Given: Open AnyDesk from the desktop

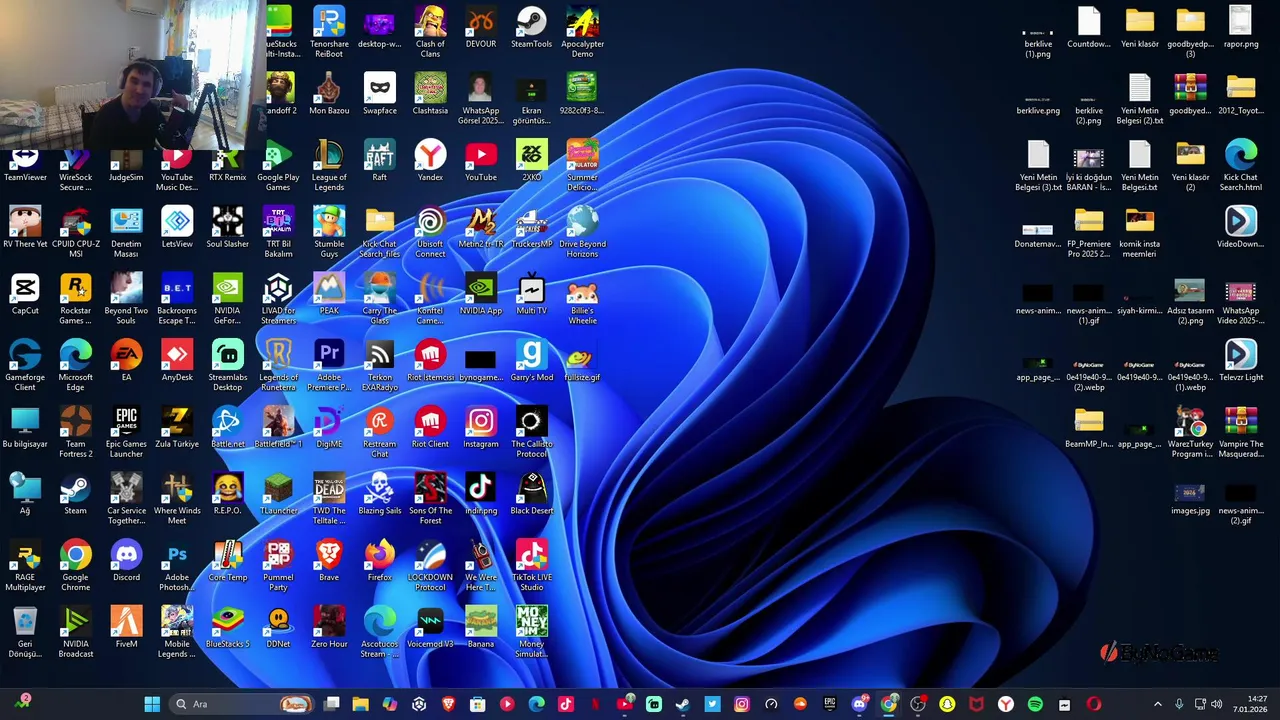Looking at the screenshot, I should click(x=177, y=362).
